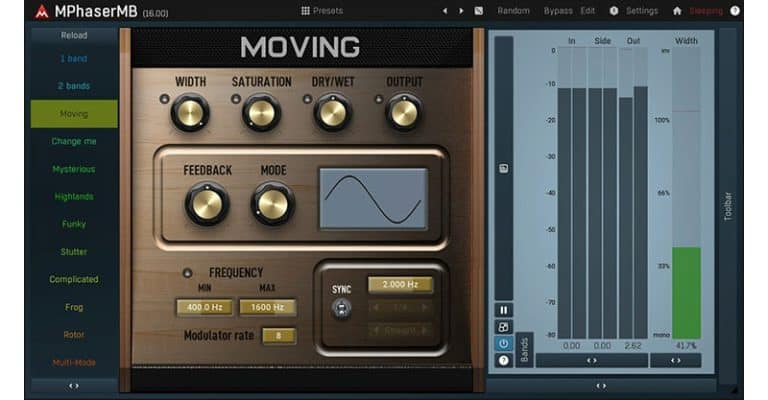The height and width of the screenshot is (400, 768).
Task: Pause the meters with the pause icon
Action: [504, 310]
